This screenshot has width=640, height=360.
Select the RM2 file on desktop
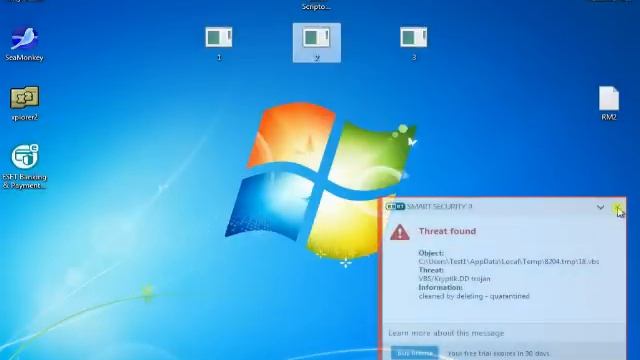point(609,103)
